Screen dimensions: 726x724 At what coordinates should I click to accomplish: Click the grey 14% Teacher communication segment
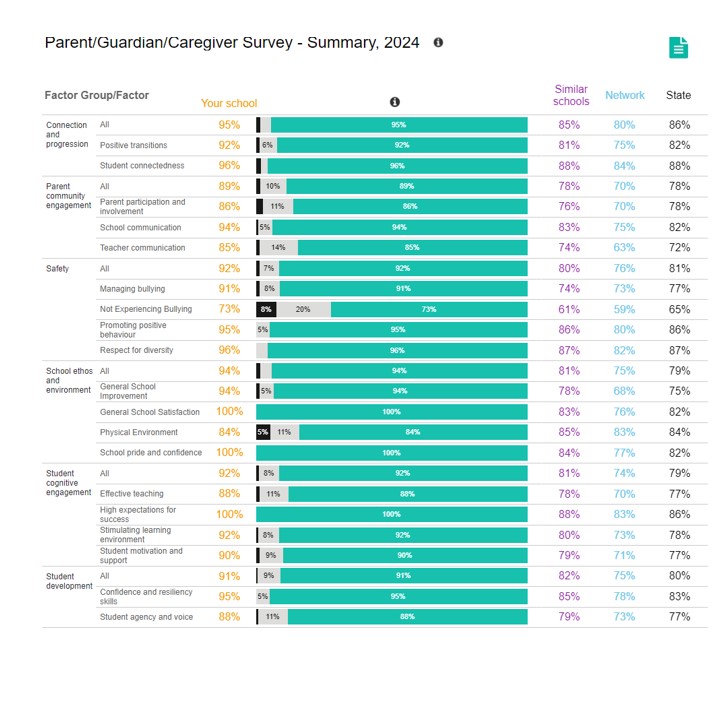tap(278, 248)
